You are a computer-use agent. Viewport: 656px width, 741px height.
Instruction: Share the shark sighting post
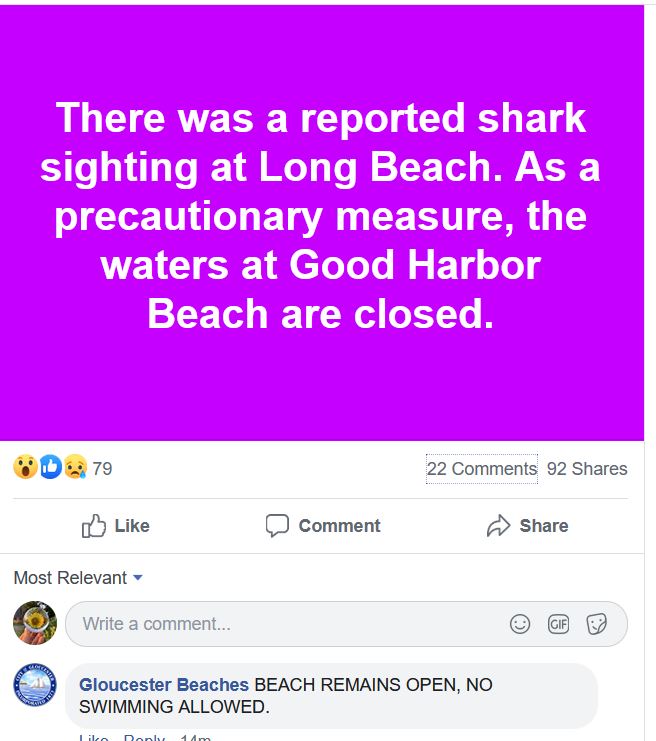(530, 526)
